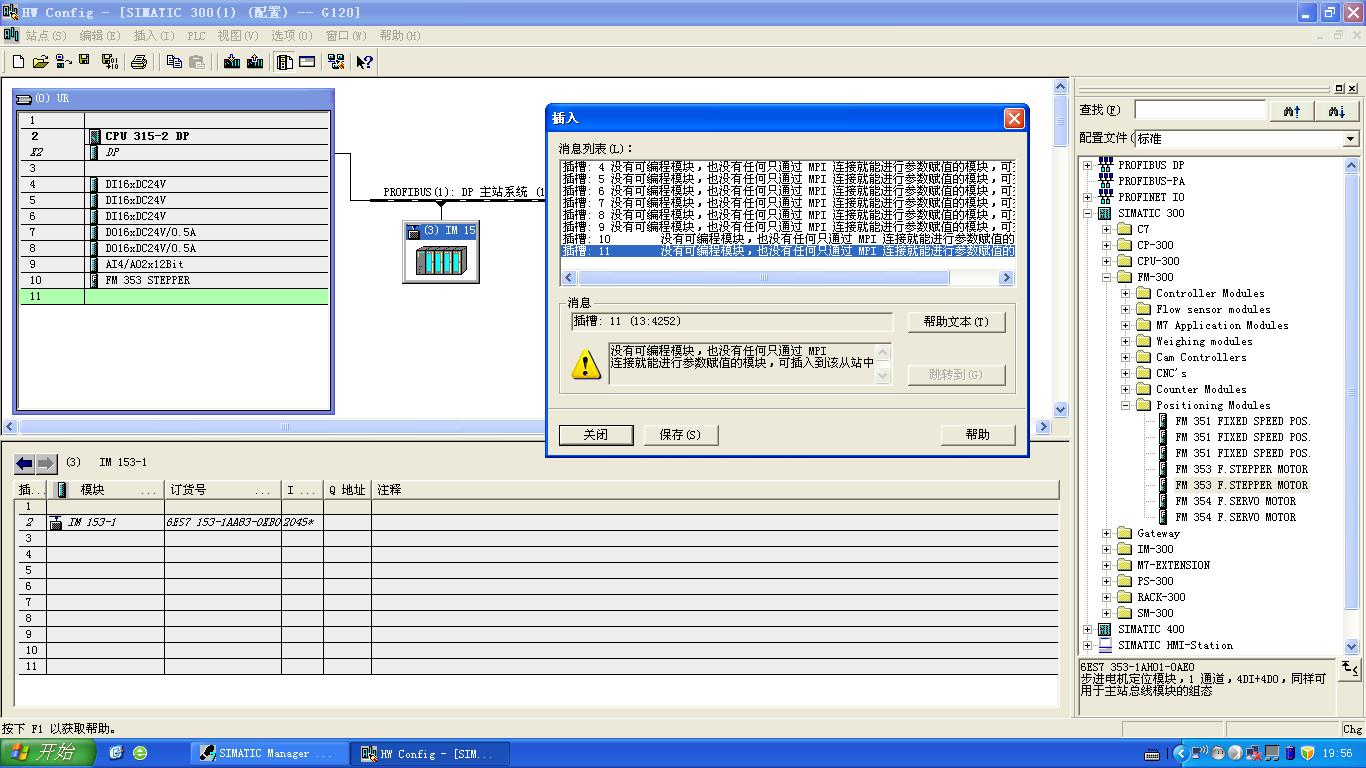This screenshot has height=768, width=1366.
Task: Open the 站点(S) menu
Action: coord(46,36)
